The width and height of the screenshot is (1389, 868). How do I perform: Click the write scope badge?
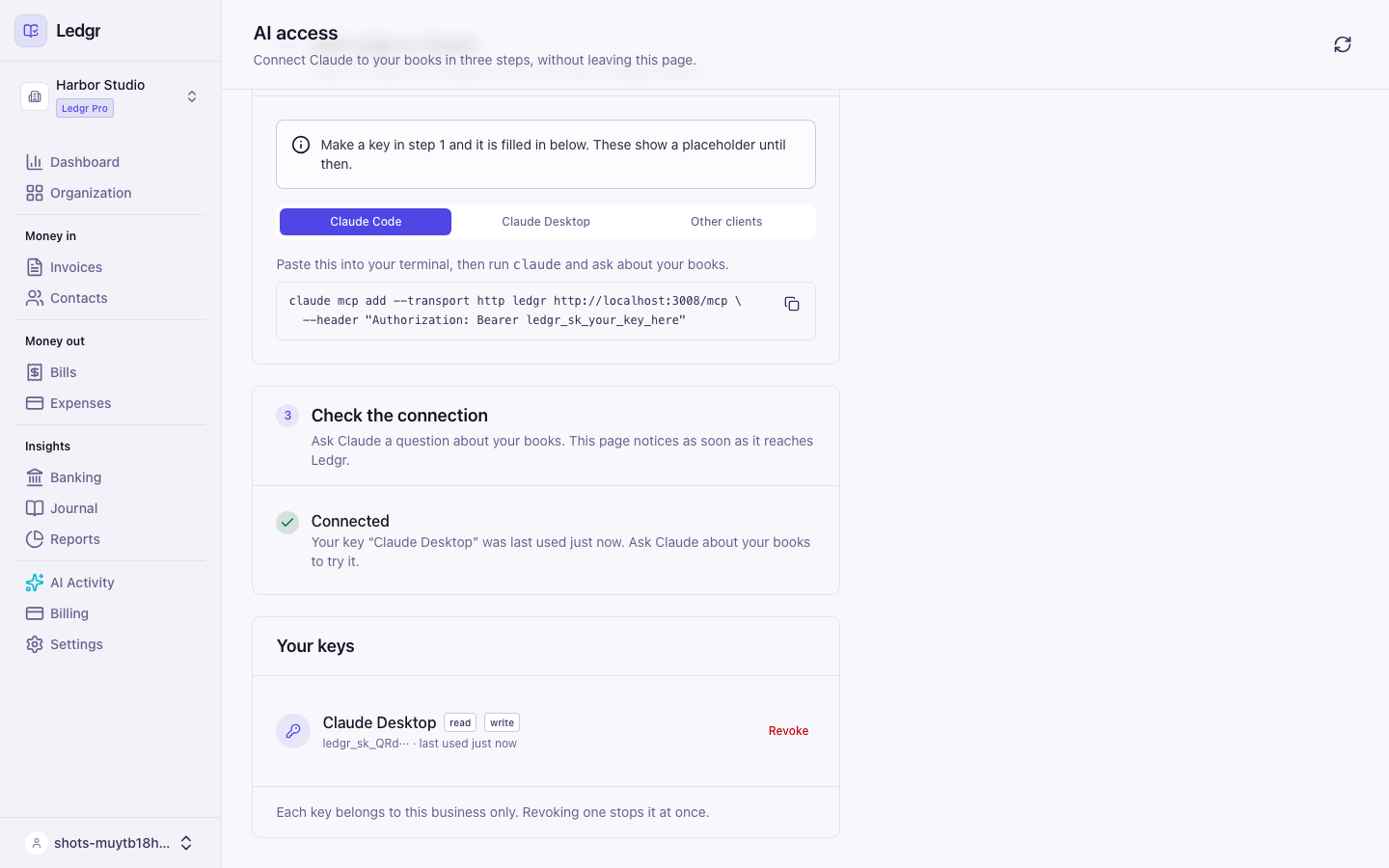point(502,722)
